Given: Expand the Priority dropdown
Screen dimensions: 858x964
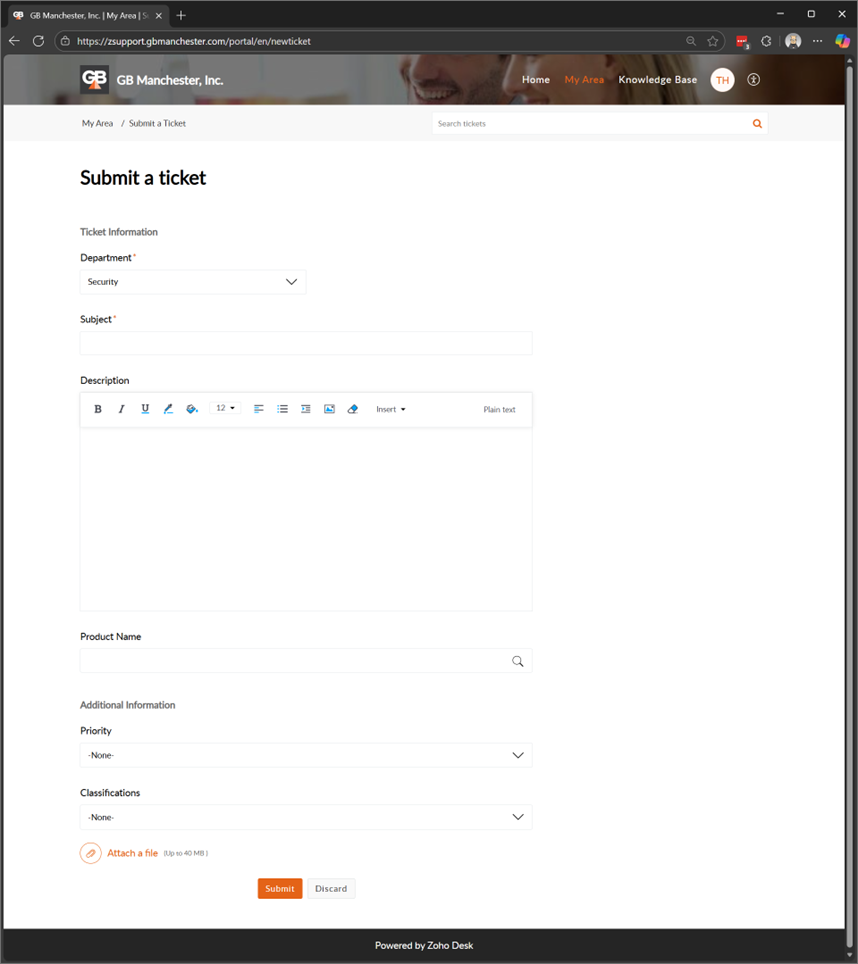Looking at the screenshot, I should (x=306, y=755).
